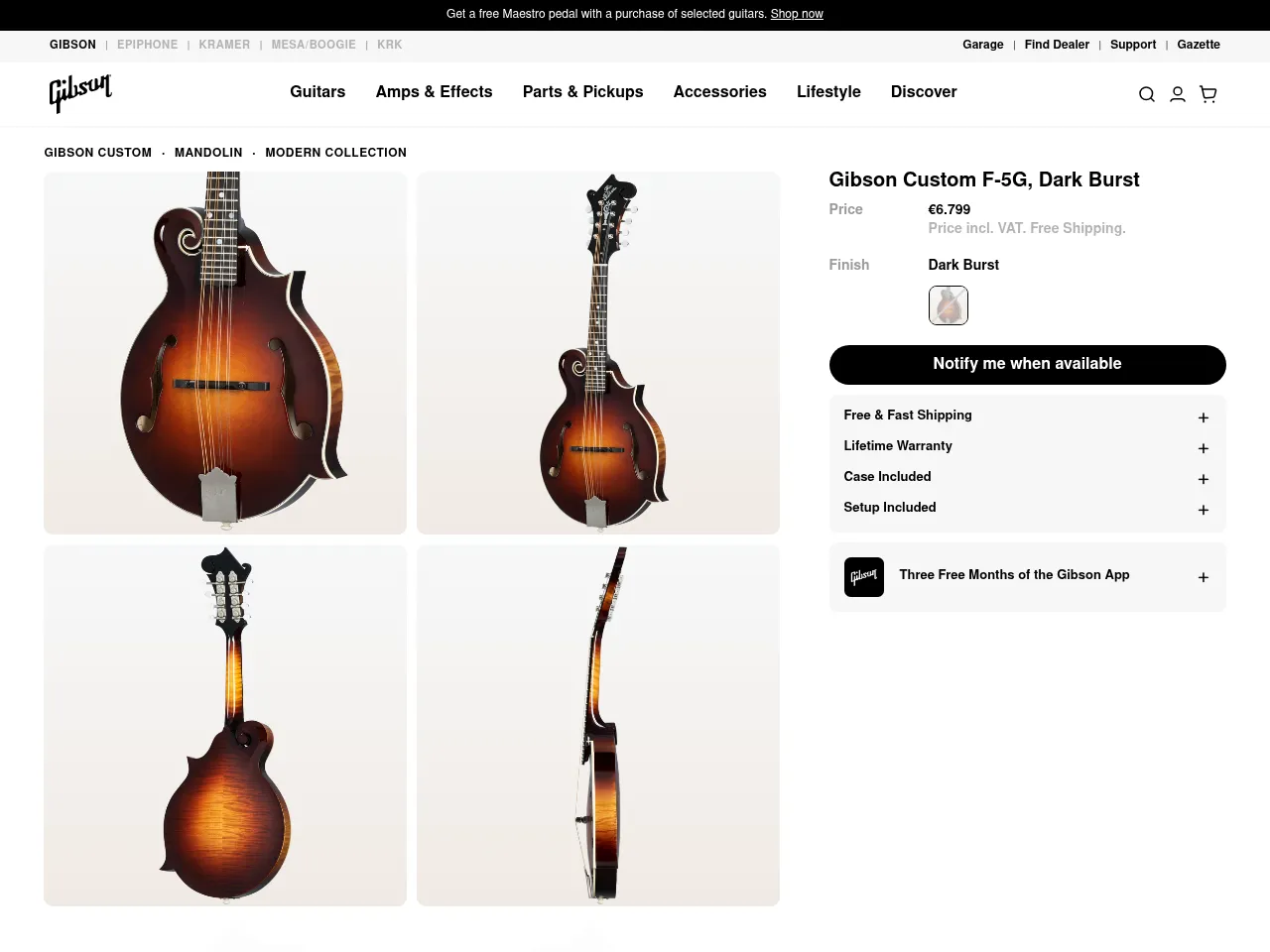
Task: Expand the Case Included section
Action: point(1027,478)
